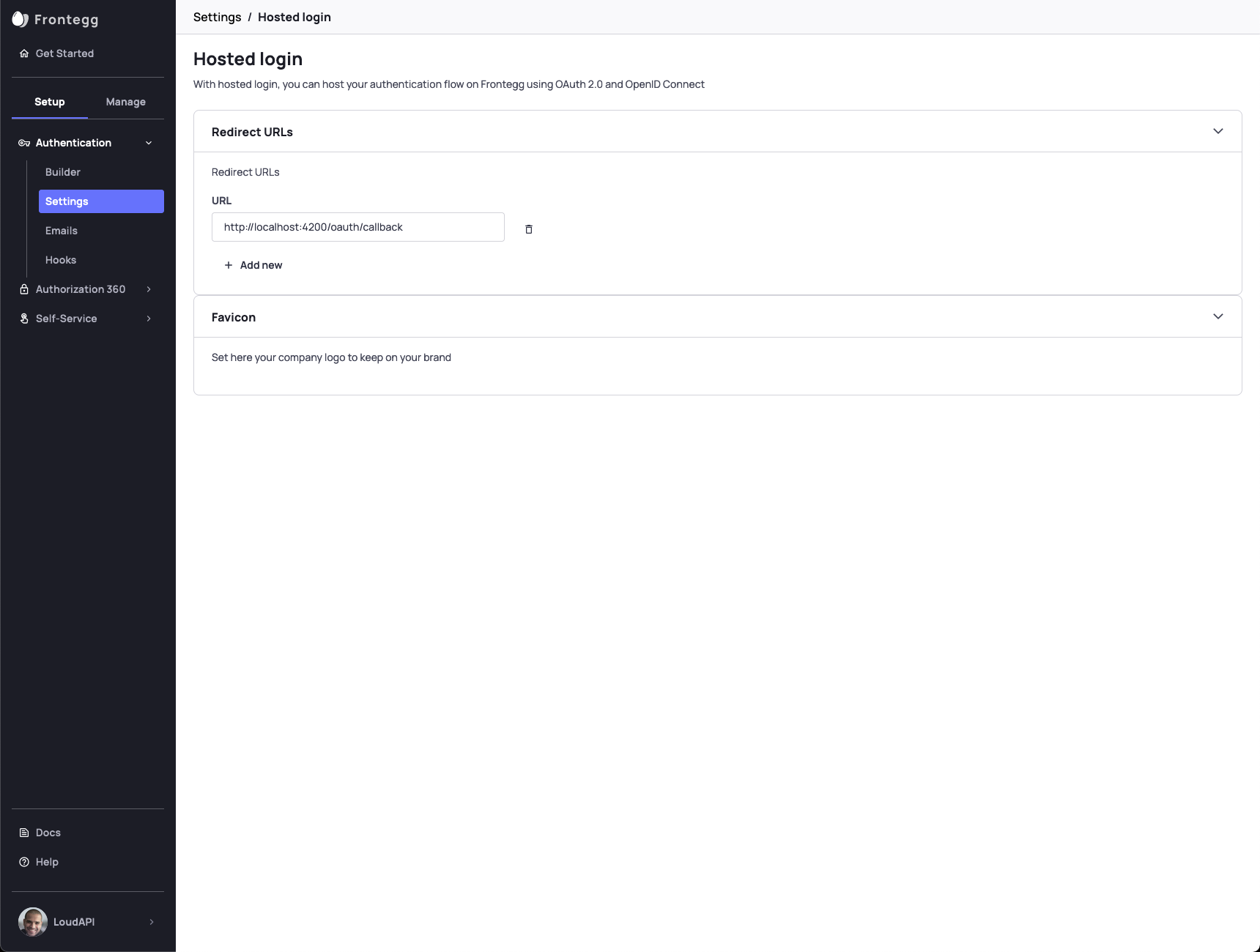Collapse the Favicon section chevron

(1218, 316)
